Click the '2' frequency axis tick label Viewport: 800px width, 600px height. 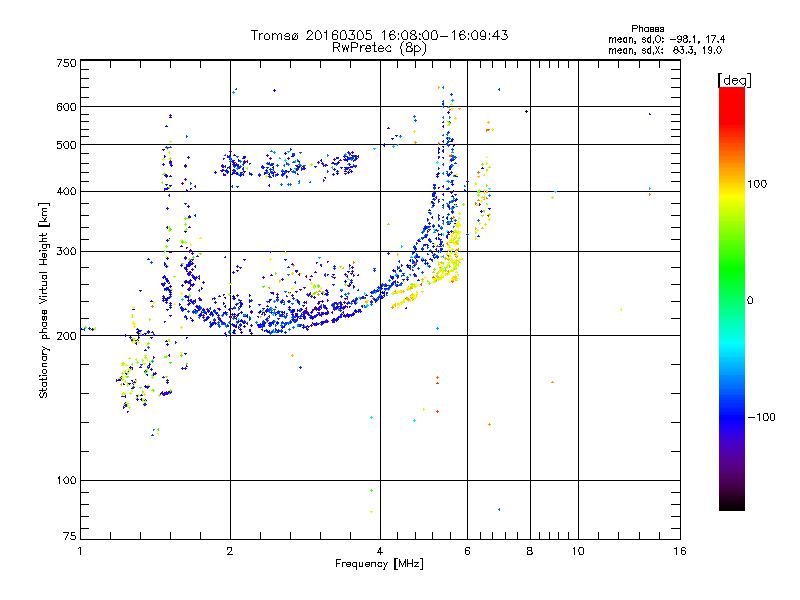(230, 551)
